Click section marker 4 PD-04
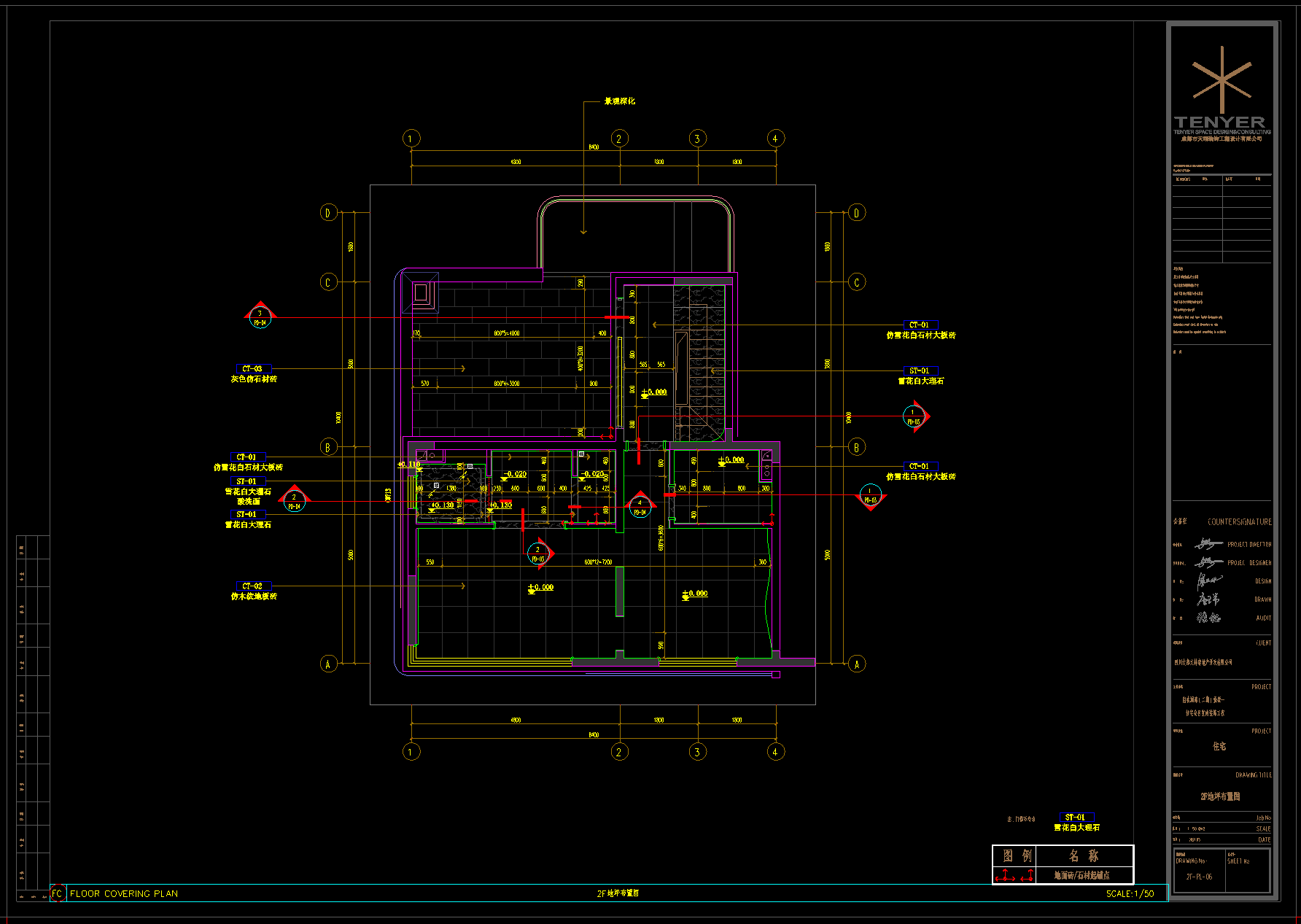The width and height of the screenshot is (1301, 924). tap(640, 505)
